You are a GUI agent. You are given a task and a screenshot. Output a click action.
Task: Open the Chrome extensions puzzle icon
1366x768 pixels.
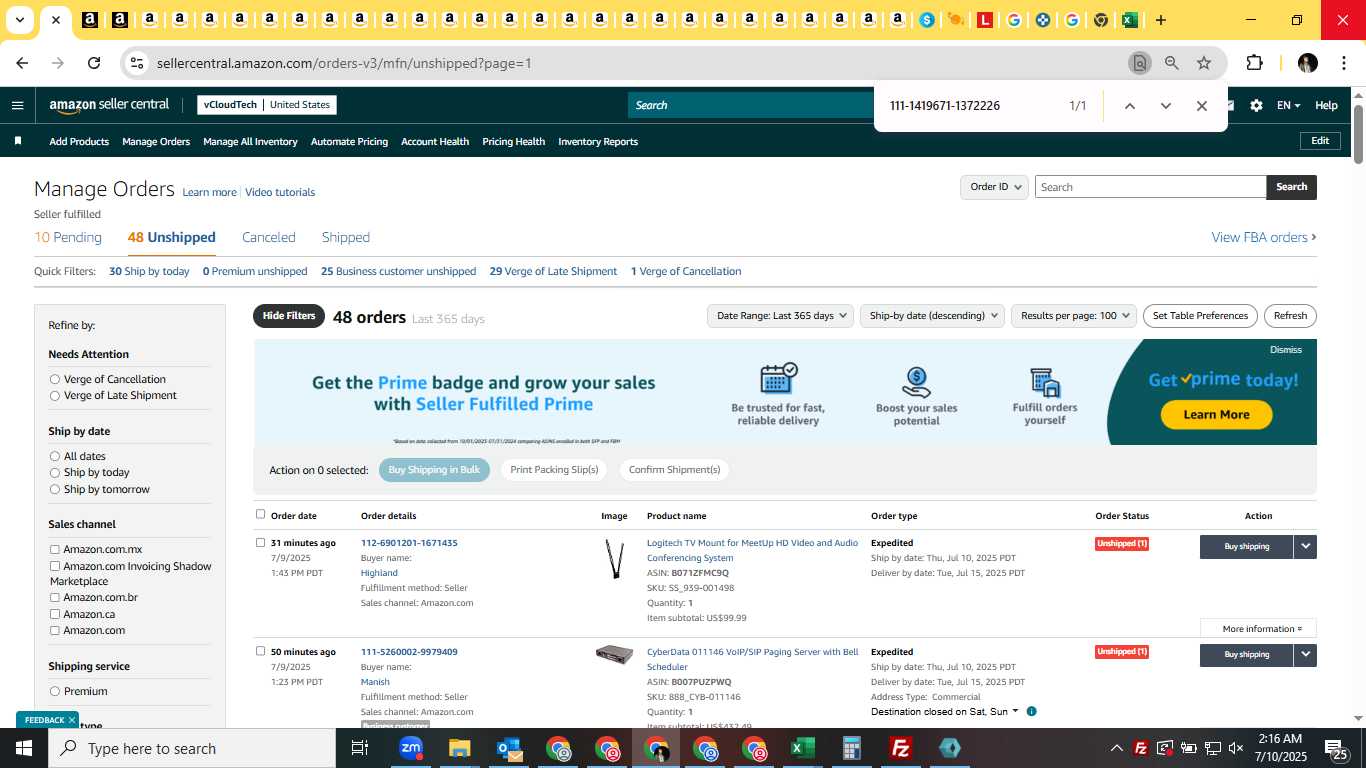pyautogui.click(x=1254, y=63)
